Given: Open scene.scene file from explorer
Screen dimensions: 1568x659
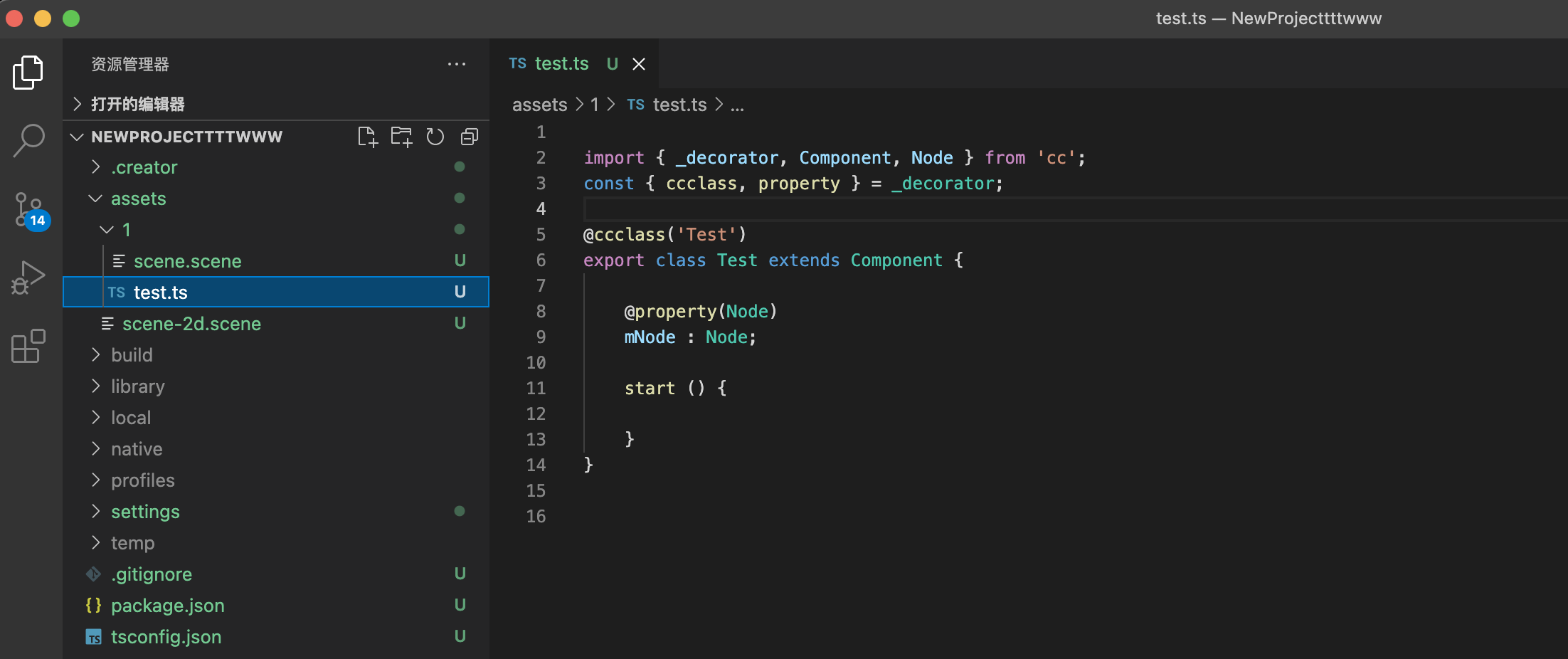Looking at the screenshot, I should (187, 261).
